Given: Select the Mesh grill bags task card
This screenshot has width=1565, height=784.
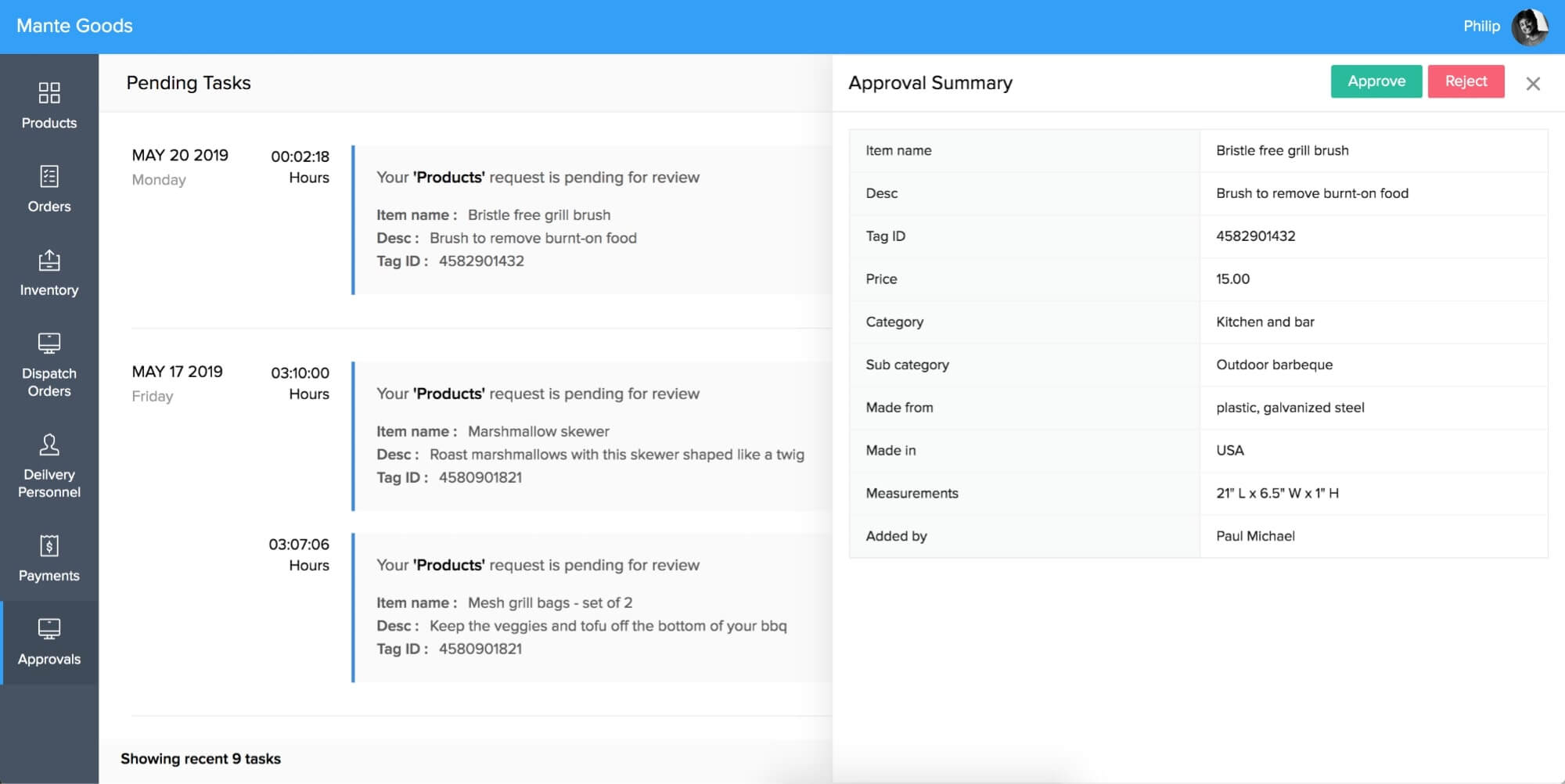Looking at the screenshot, I should pos(592,607).
